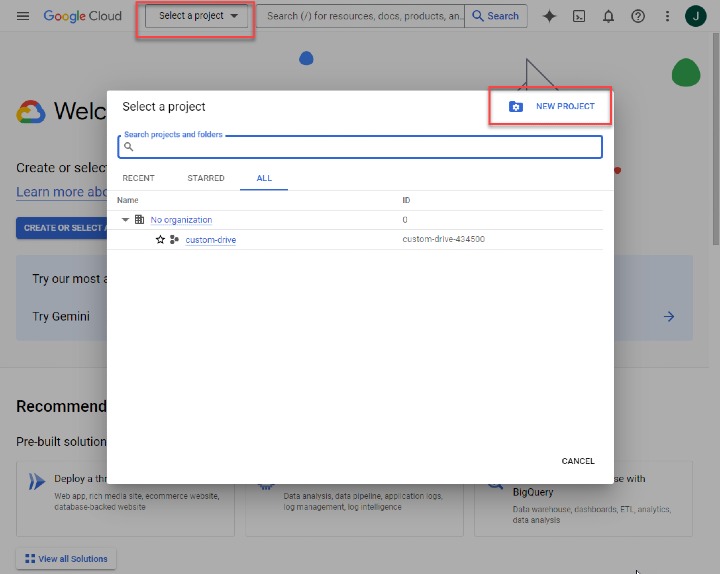Click the blue Search button
The image size is (720, 574).
496,16
